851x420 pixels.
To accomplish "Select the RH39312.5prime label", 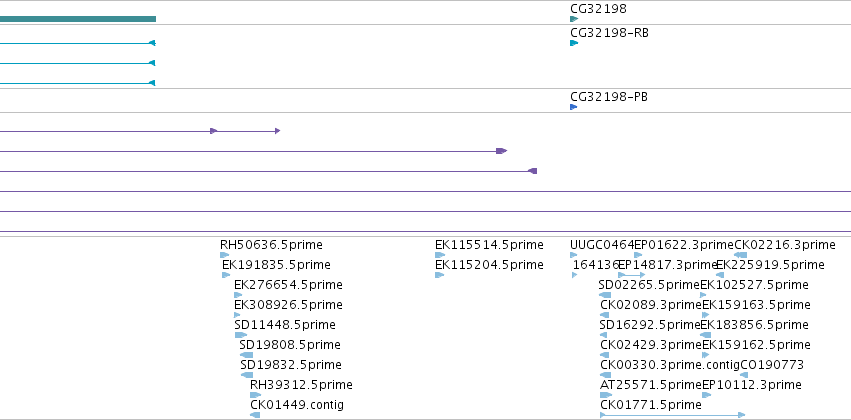I will tap(301, 385).
